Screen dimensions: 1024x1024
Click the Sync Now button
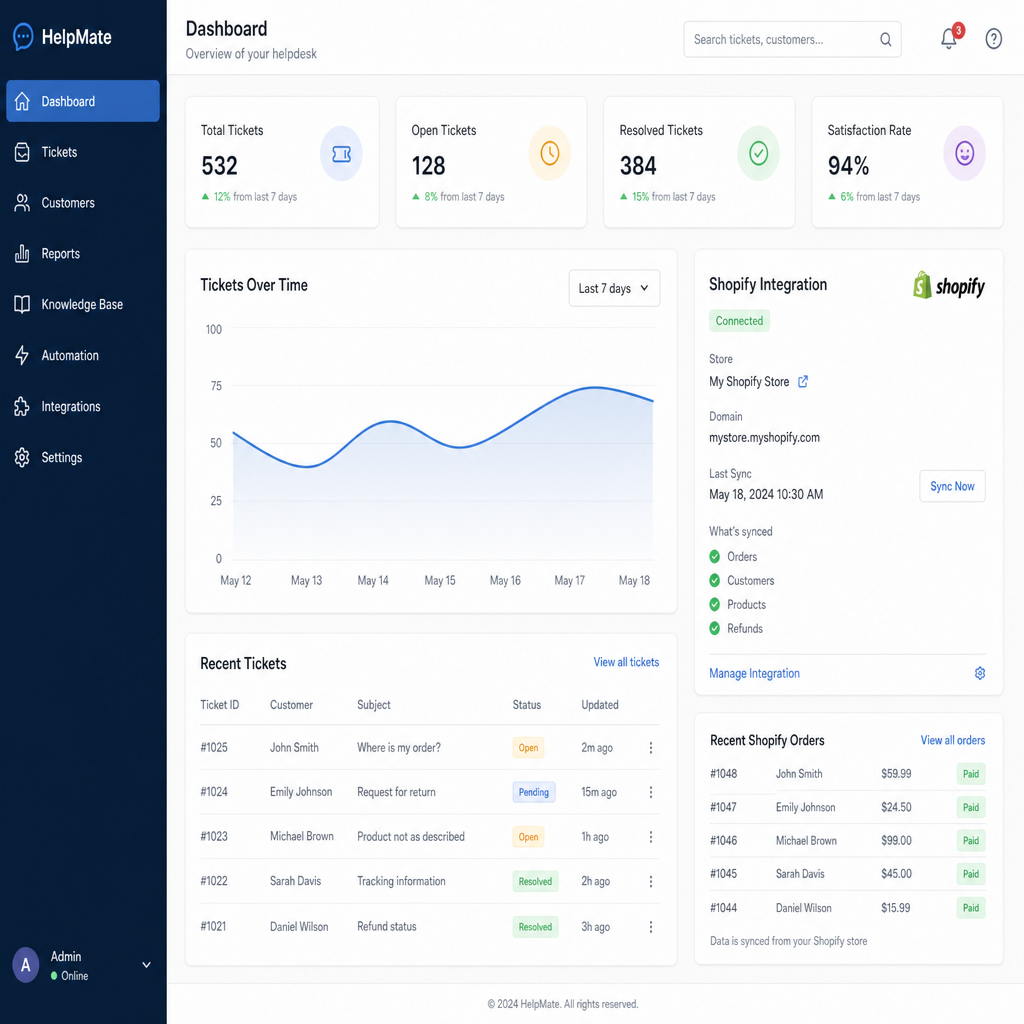click(x=952, y=486)
